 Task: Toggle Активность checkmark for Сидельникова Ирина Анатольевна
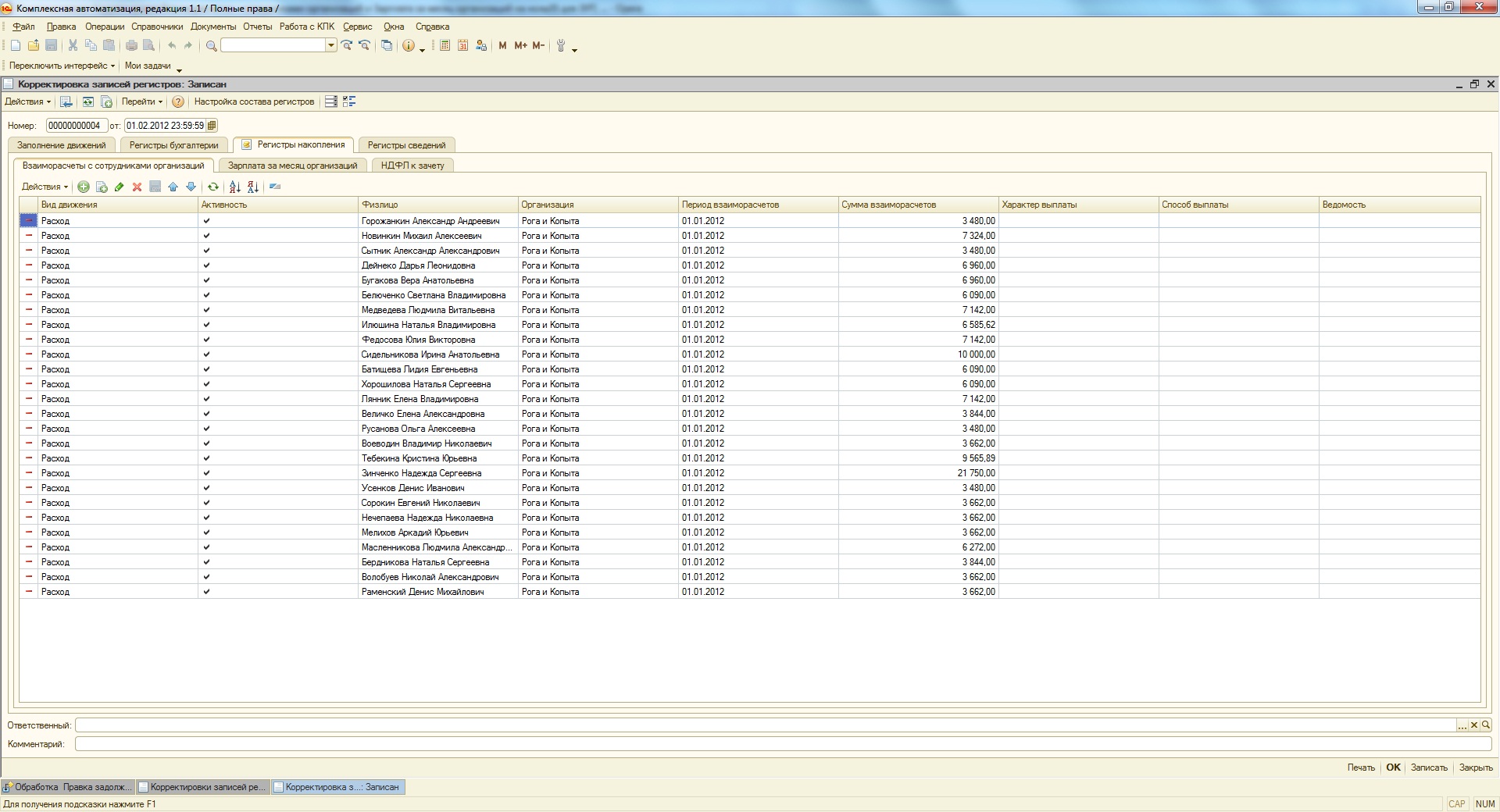(206, 354)
